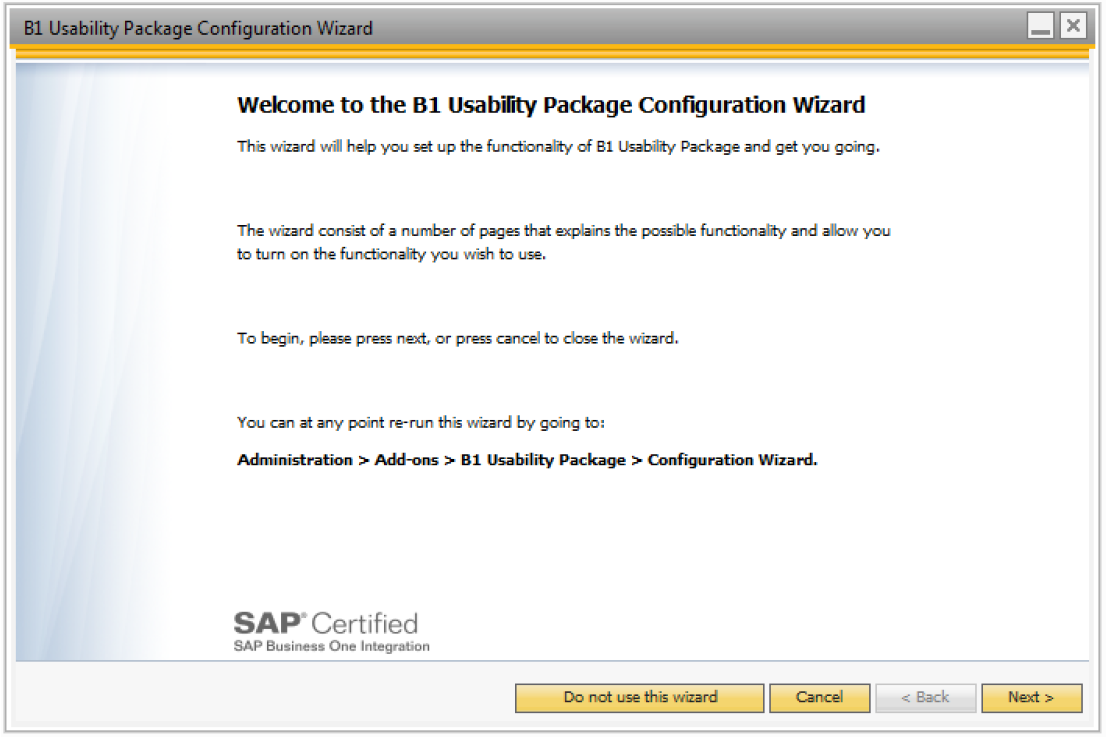The image size is (1106, 737).
Task: Cancel the configuration wizard
Action: point(820,698)
